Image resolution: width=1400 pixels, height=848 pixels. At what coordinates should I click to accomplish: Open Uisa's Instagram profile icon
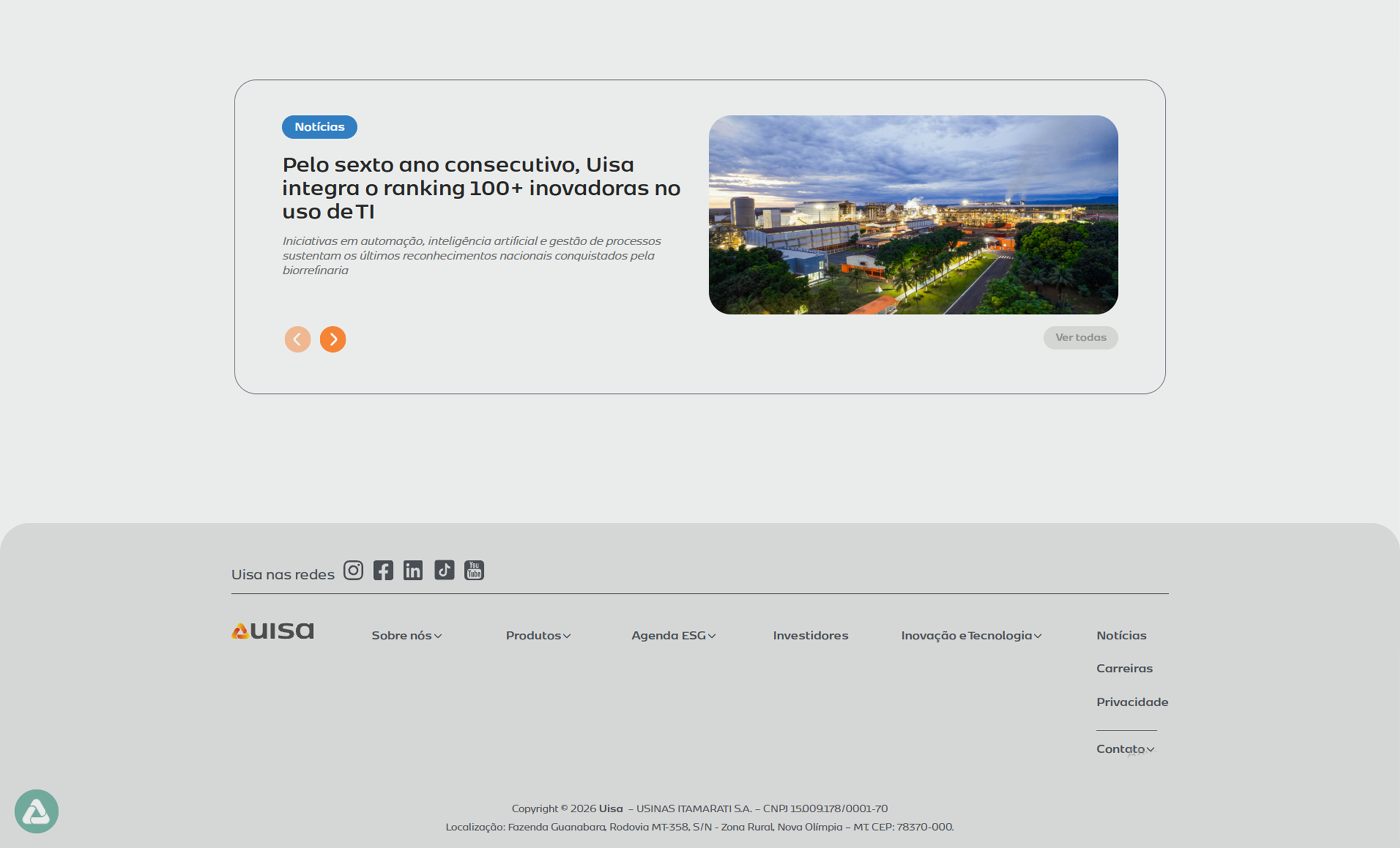353,570
